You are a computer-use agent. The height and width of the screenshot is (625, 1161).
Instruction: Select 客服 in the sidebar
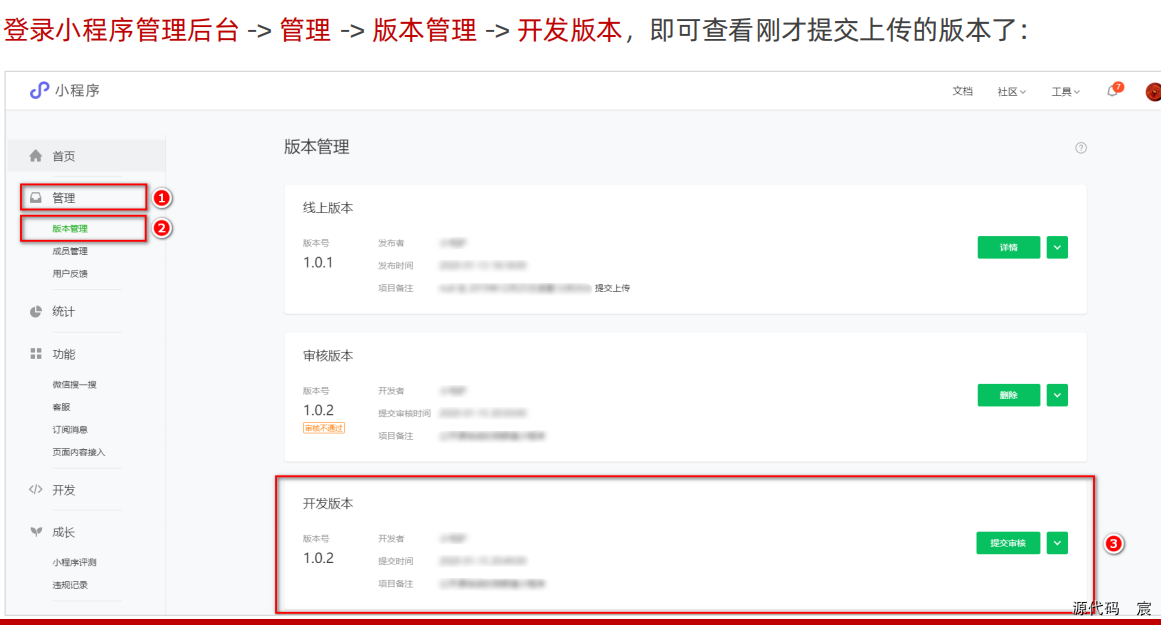pos(61,407)
